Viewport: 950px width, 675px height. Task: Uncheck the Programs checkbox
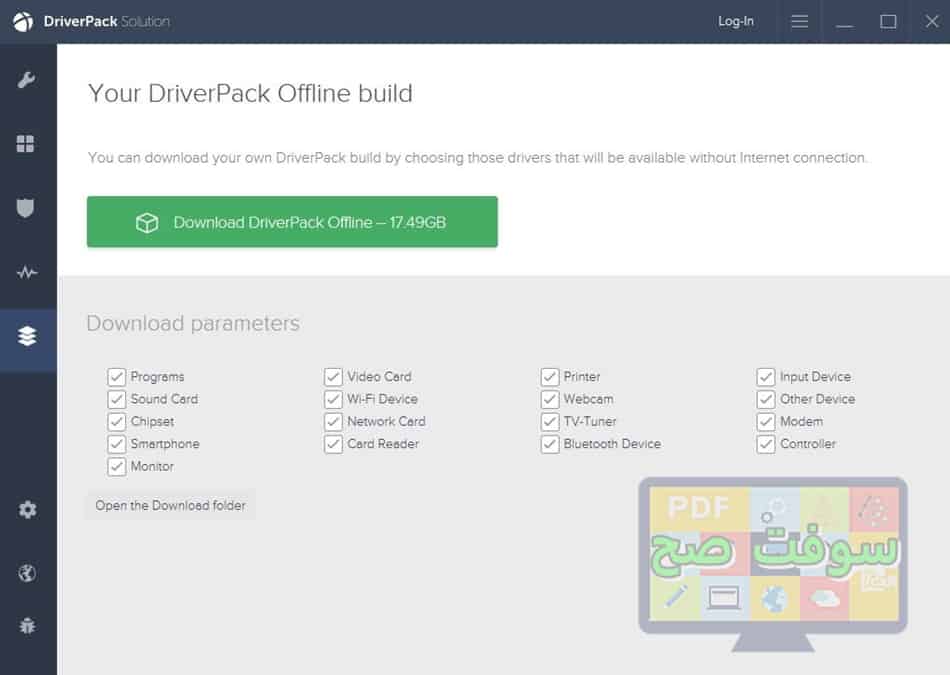[x=117, y=376]
